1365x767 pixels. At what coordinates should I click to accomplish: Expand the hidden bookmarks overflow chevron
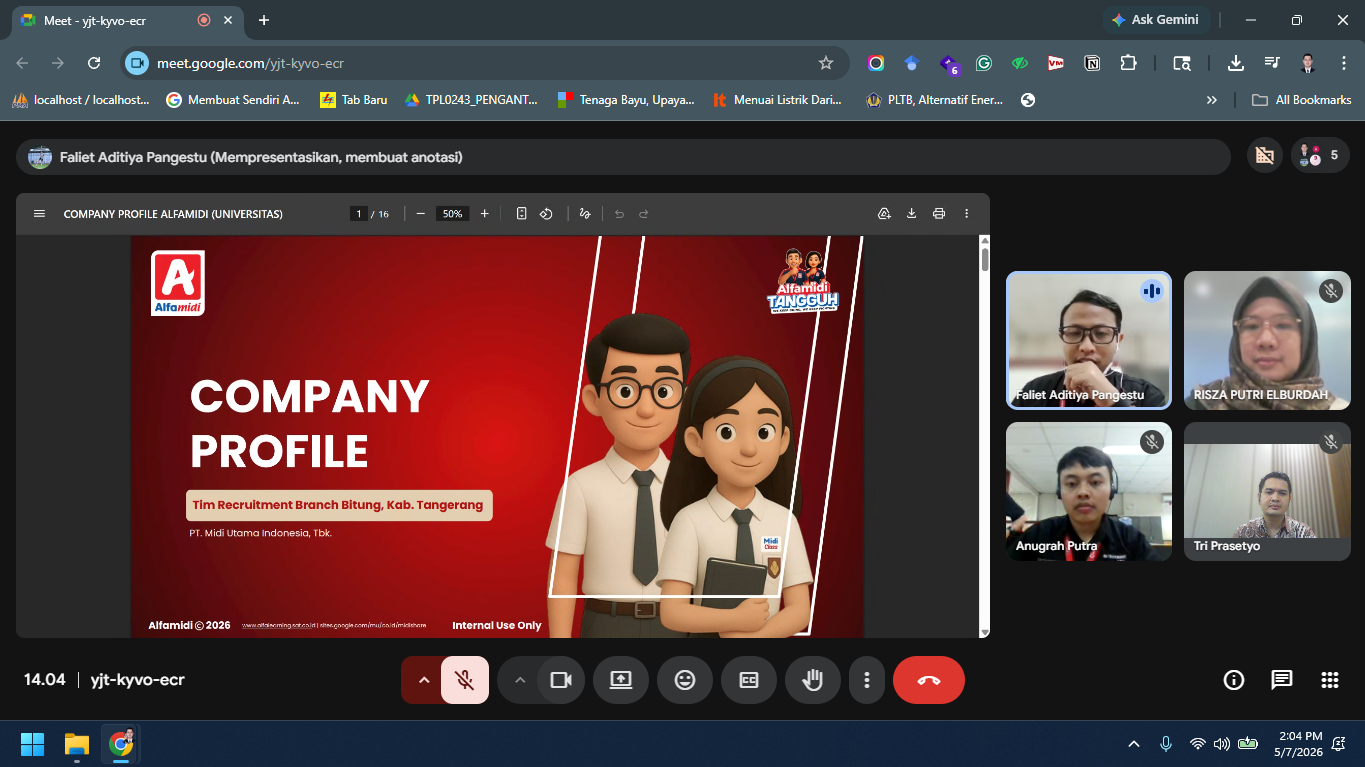coord(1212,100)
